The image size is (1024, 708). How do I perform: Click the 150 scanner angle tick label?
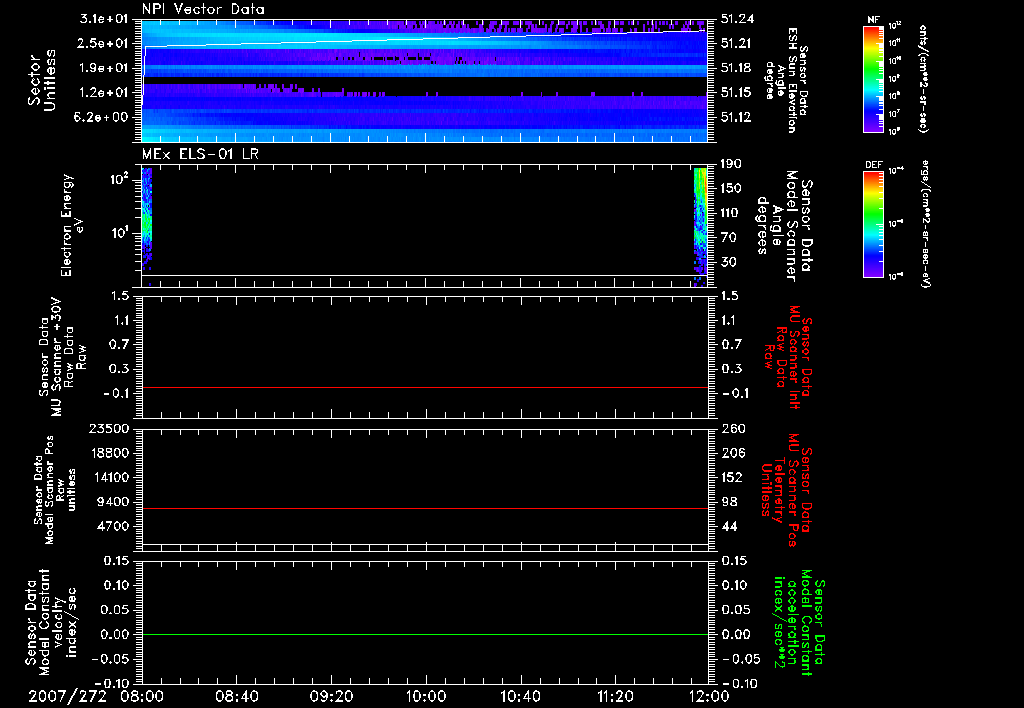[731, 188]
